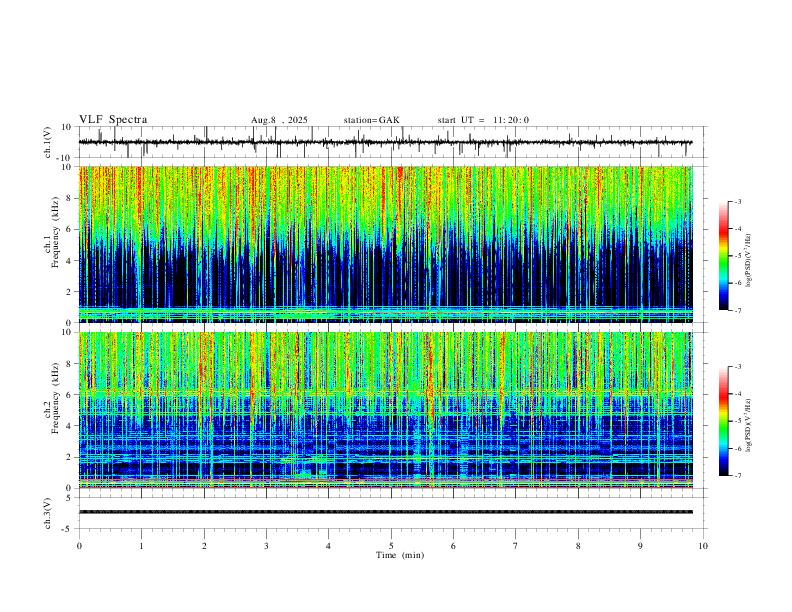This screenshot has height=612, width=792.
Task: Click the time-axis tick label "0"
Action: coord(79,546)
